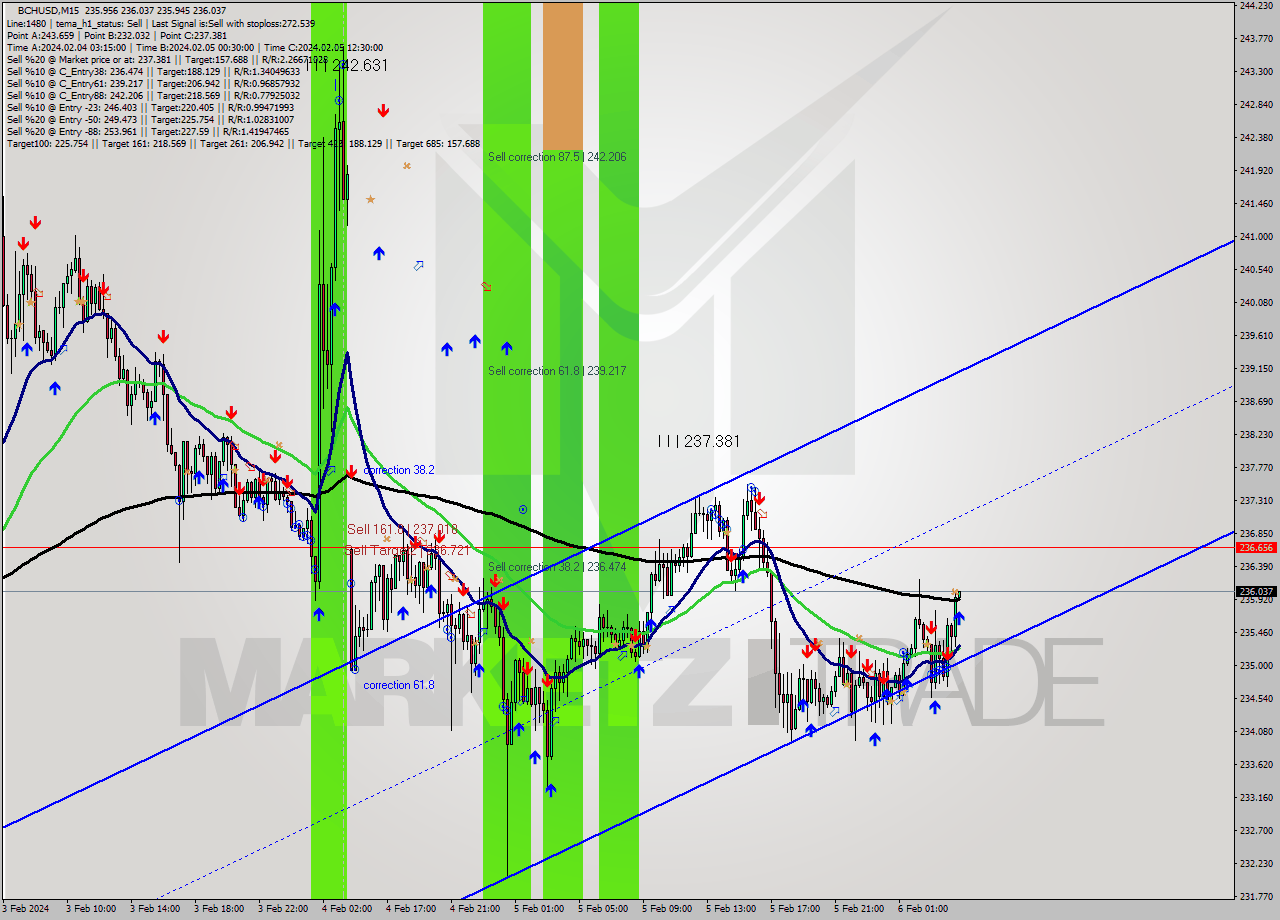Click the '5 Feb 01:00' time label
Image resolution: width=1280 pixels, height=920 pixels.
click(539, 909)
